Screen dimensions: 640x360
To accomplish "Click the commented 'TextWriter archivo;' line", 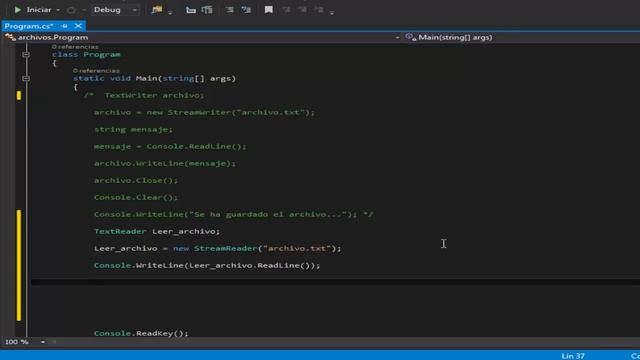I will [x=144, y=95].
